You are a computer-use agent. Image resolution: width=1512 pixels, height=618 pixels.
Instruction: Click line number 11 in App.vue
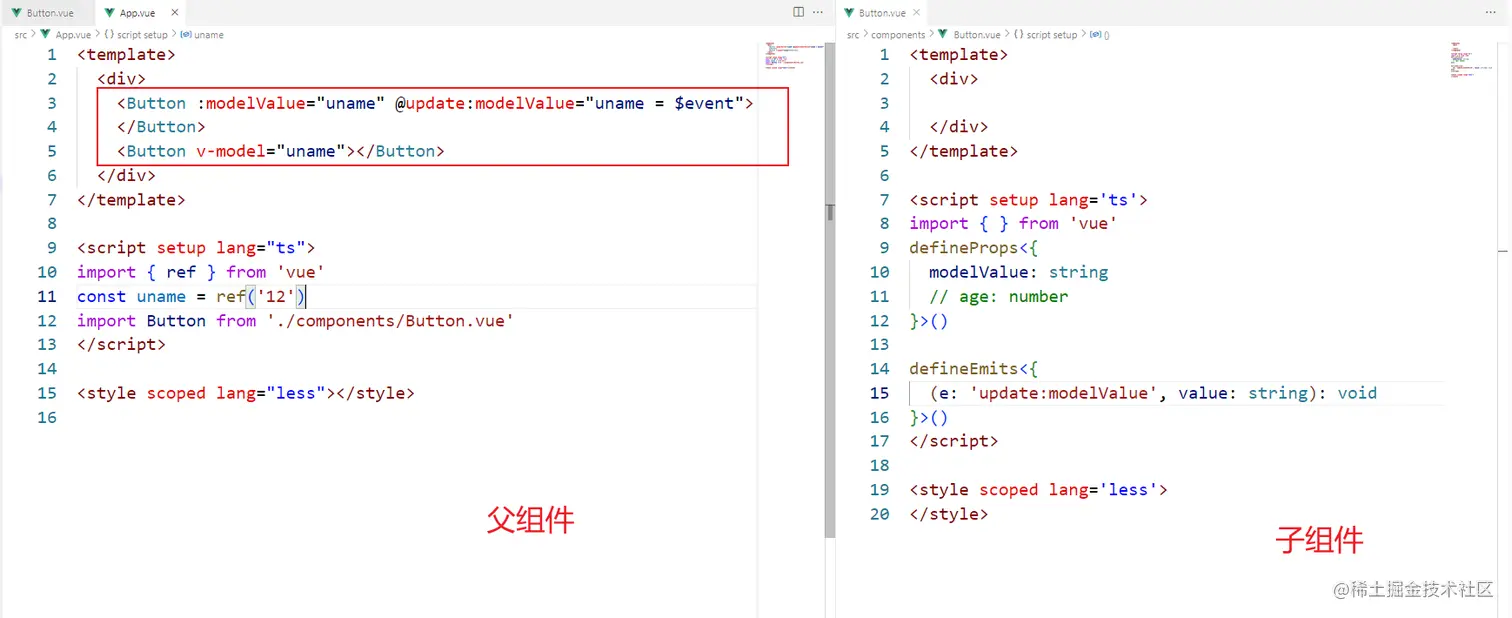(46, 296)
